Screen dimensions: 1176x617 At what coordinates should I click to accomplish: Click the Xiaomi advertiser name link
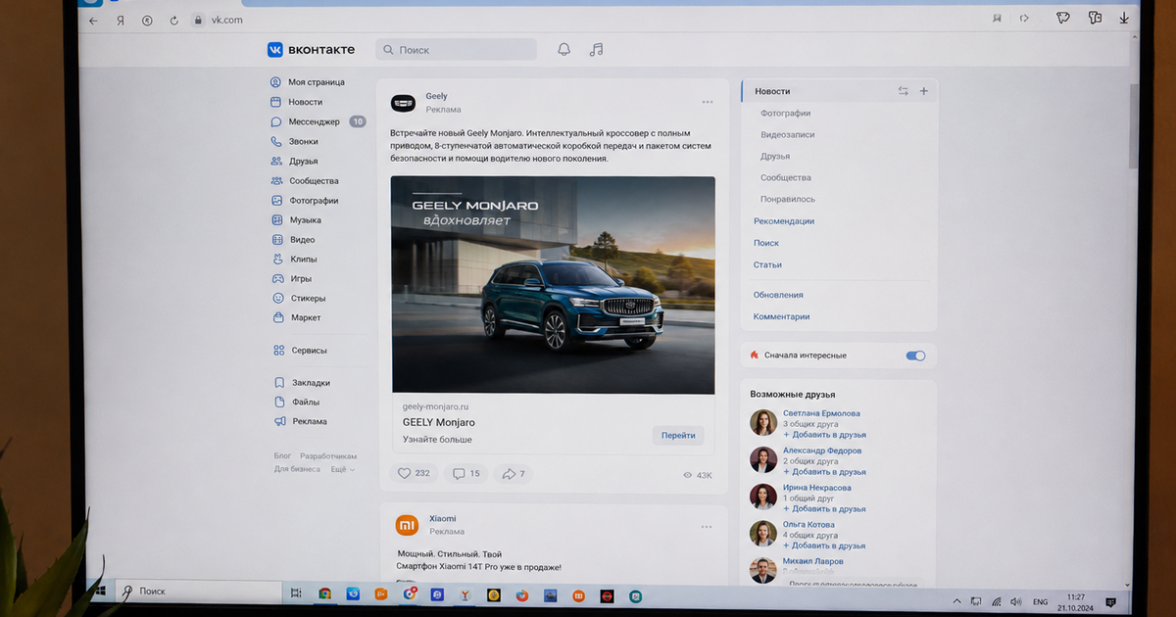(442, 518)
